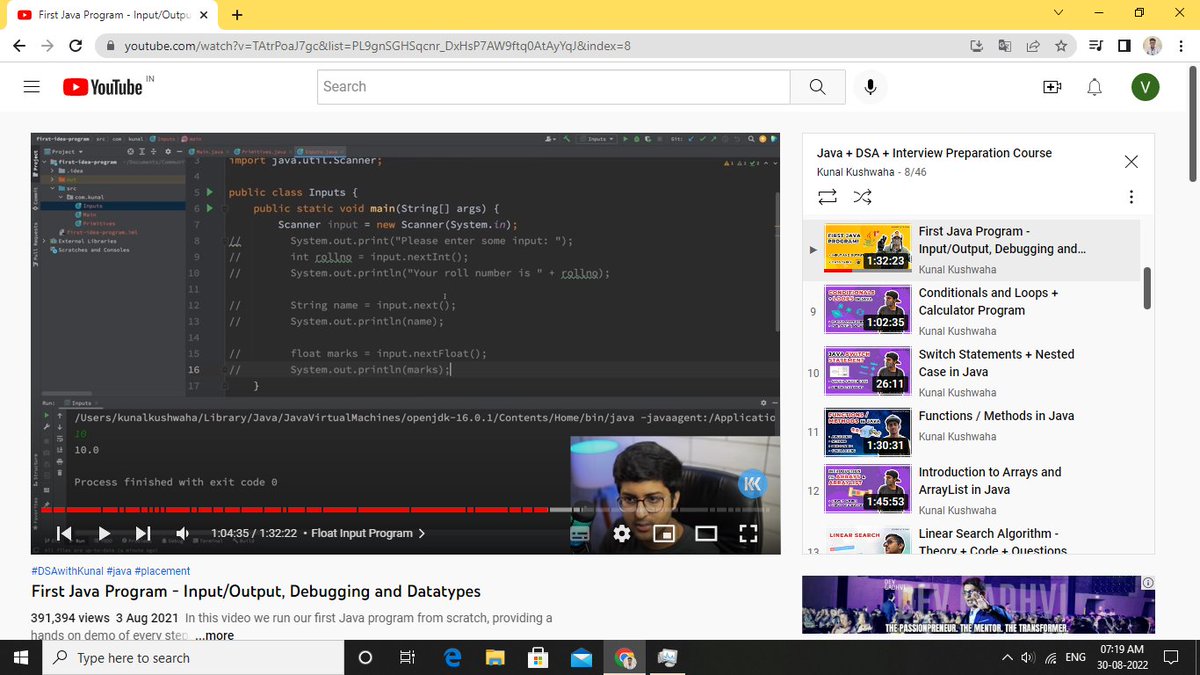Open File Explorer from the taskbar

[495, 658]
